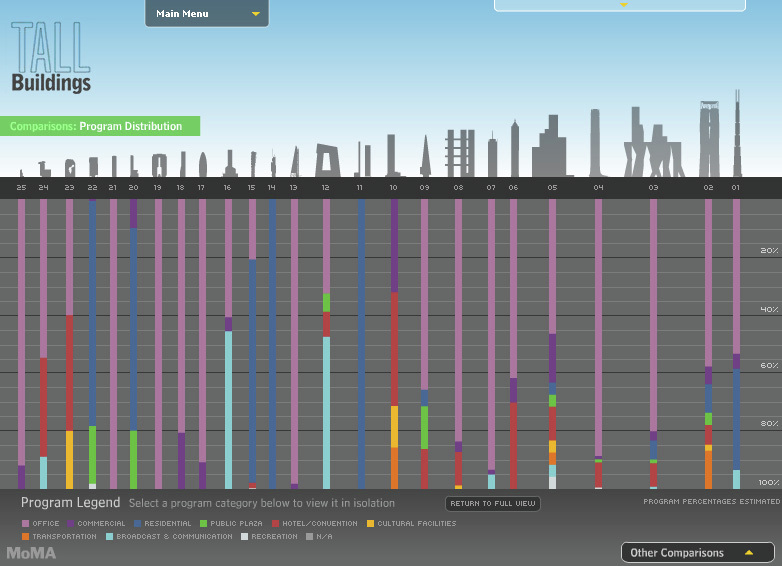782x566 pixels.
Task: Select building 16 silhouette
Action: click(x=229, y=164)
